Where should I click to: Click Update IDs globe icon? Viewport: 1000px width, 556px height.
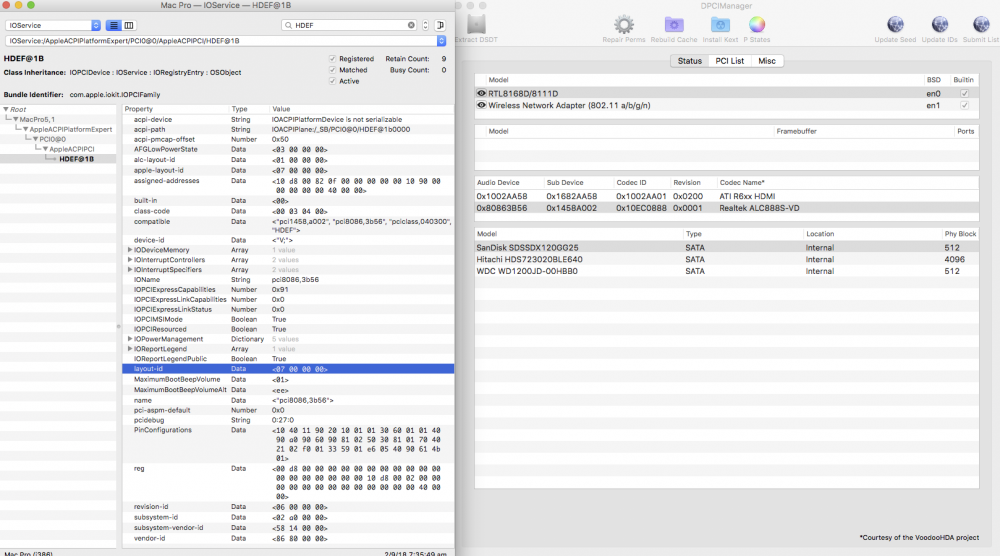939,25
